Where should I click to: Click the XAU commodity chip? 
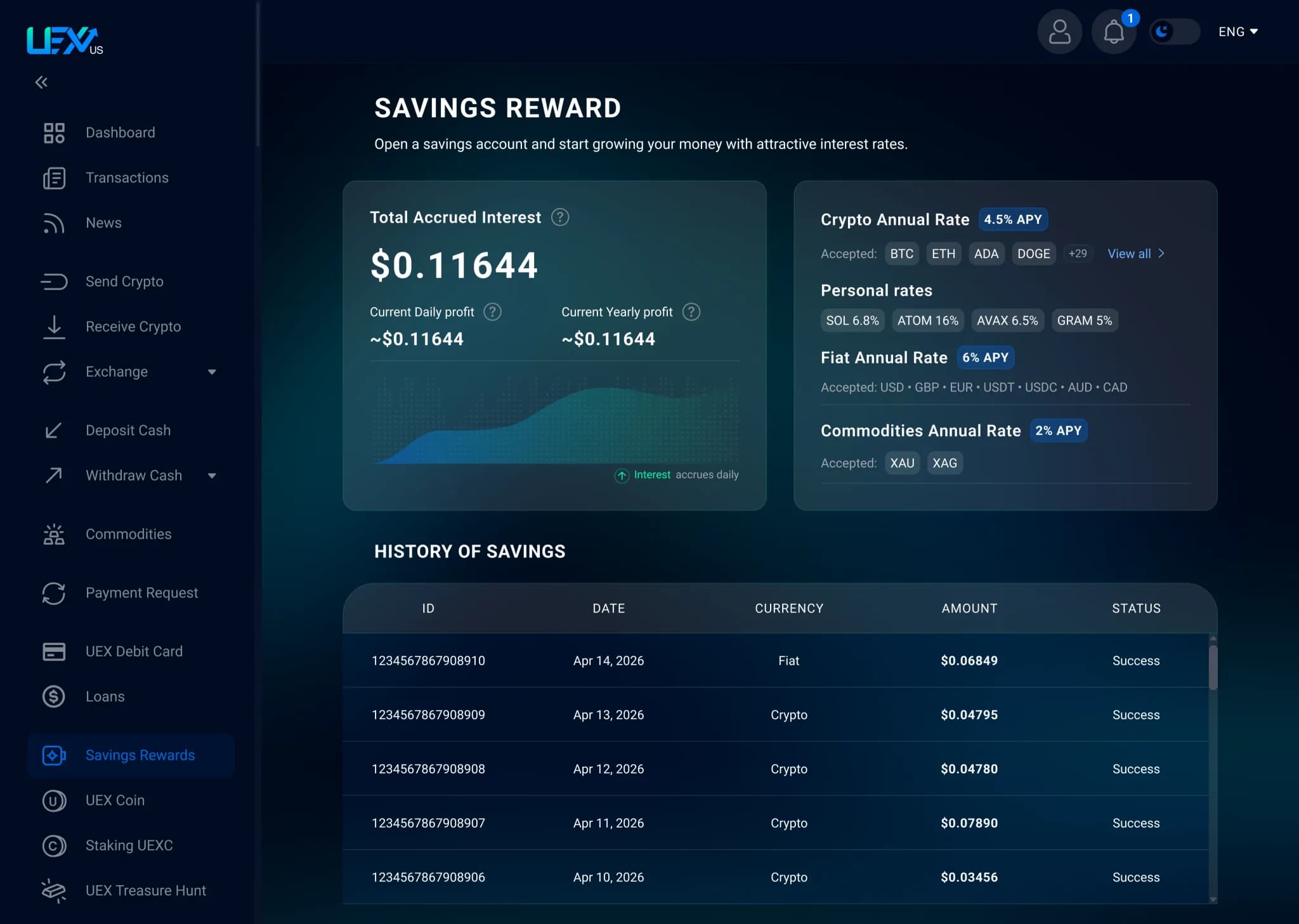click(902, 463)
